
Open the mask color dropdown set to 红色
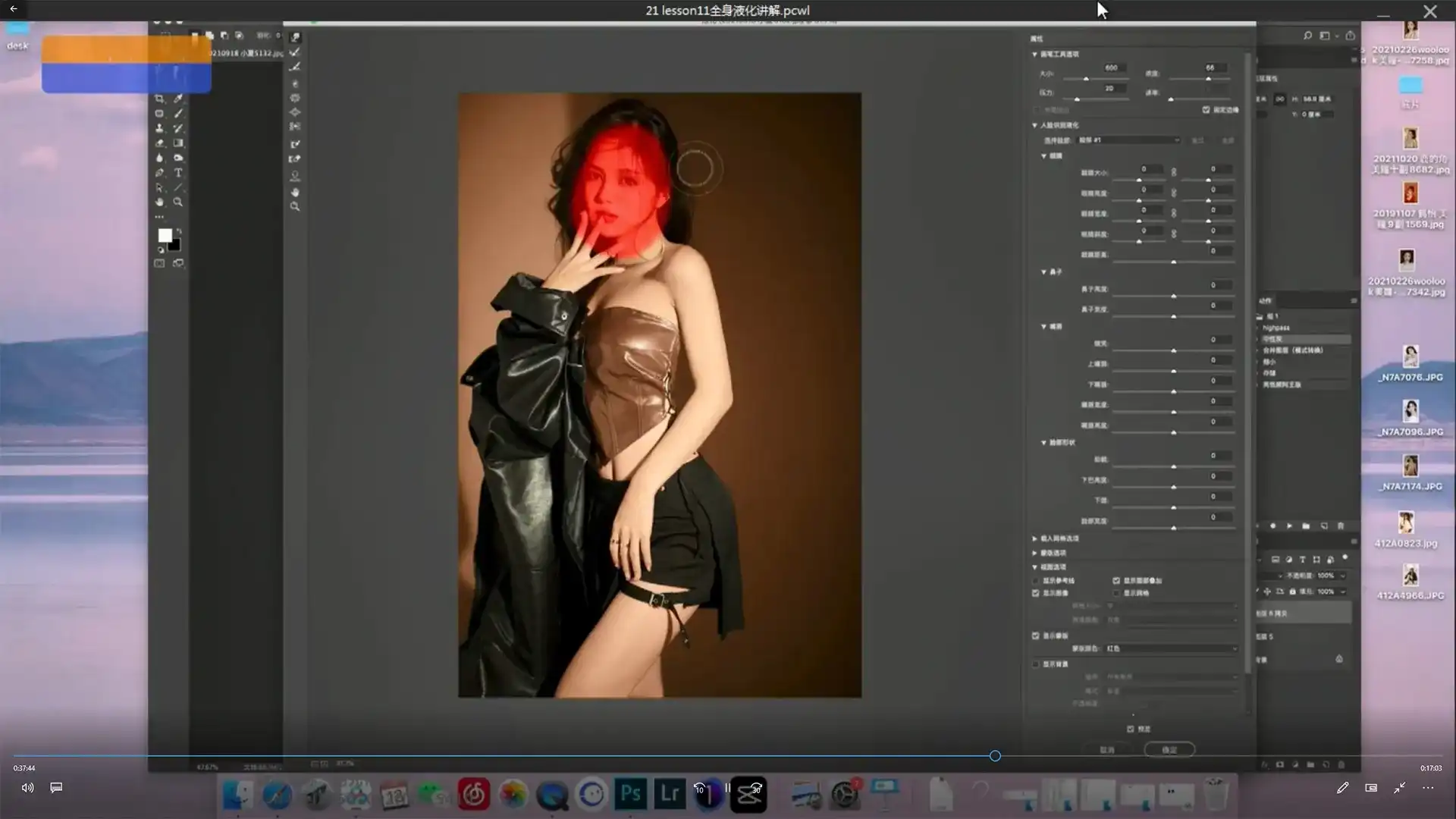[1171, 649]
